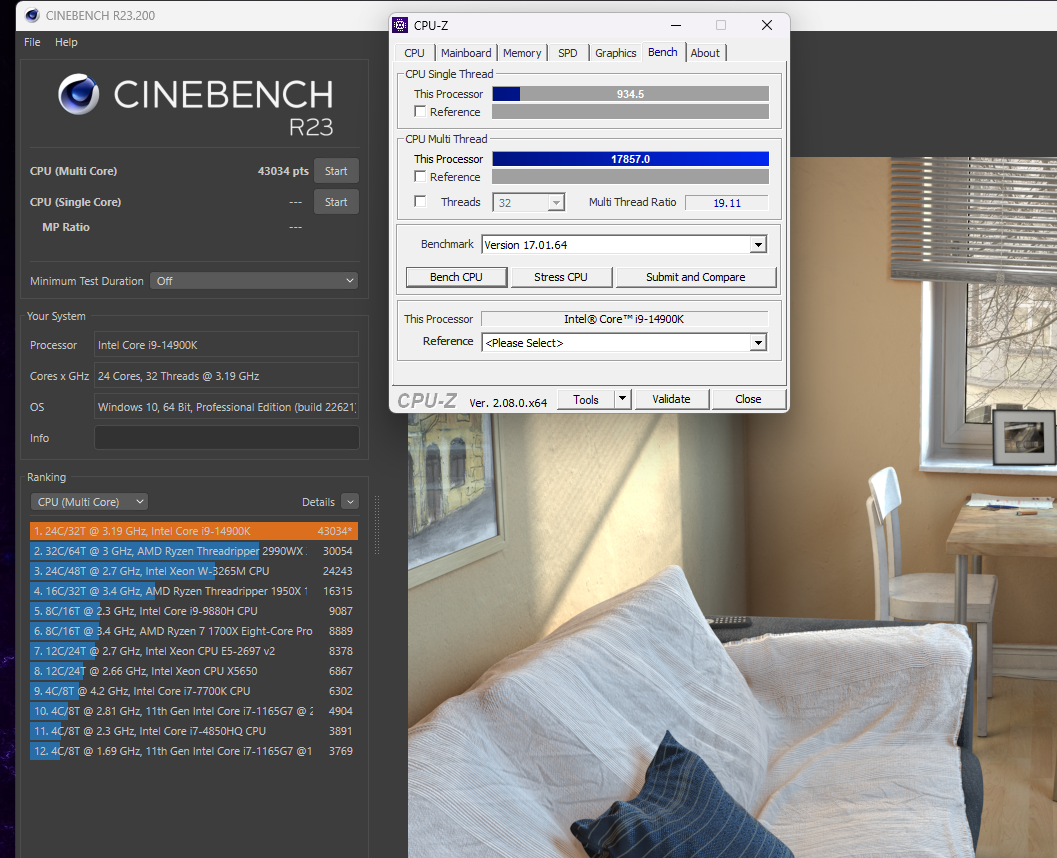The height and width of the screenshot is (858, 1057).
Task: Click the Tools button in CPU-Z
Action: 586,399
